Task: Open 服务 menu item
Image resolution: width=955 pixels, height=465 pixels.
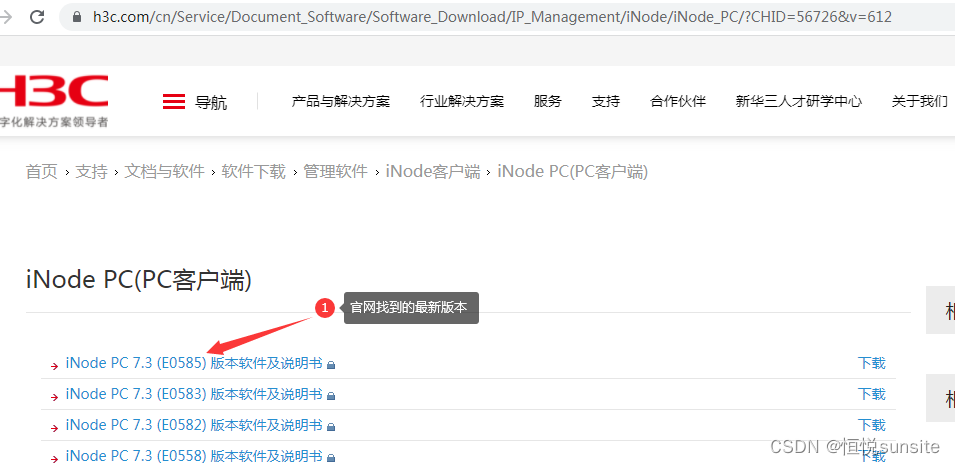Action: (x=548, y=101)
